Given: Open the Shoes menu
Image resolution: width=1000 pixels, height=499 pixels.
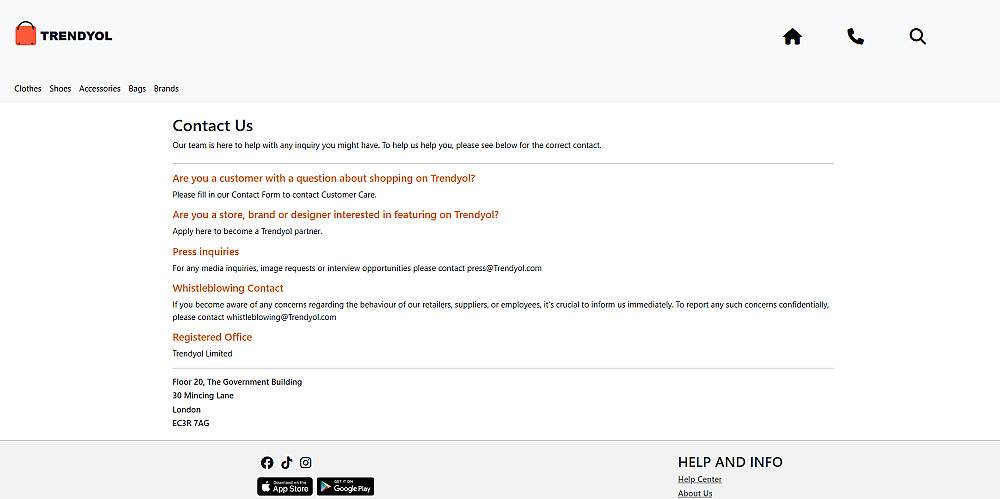Looking at the screenshot, I should [60, 89].
